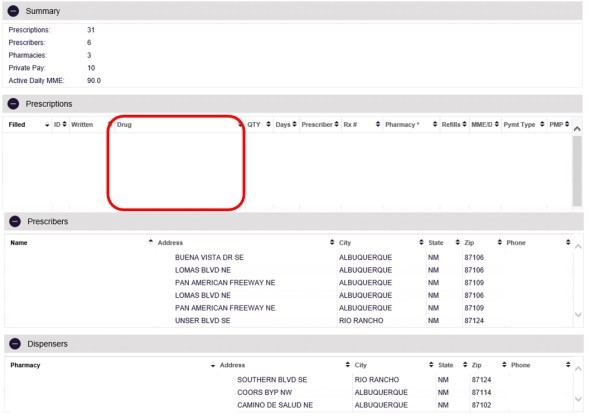This screenshot has height=419, width=589.
Task: Collapse the Dispensers section
Action: click(x=15, y=343)
